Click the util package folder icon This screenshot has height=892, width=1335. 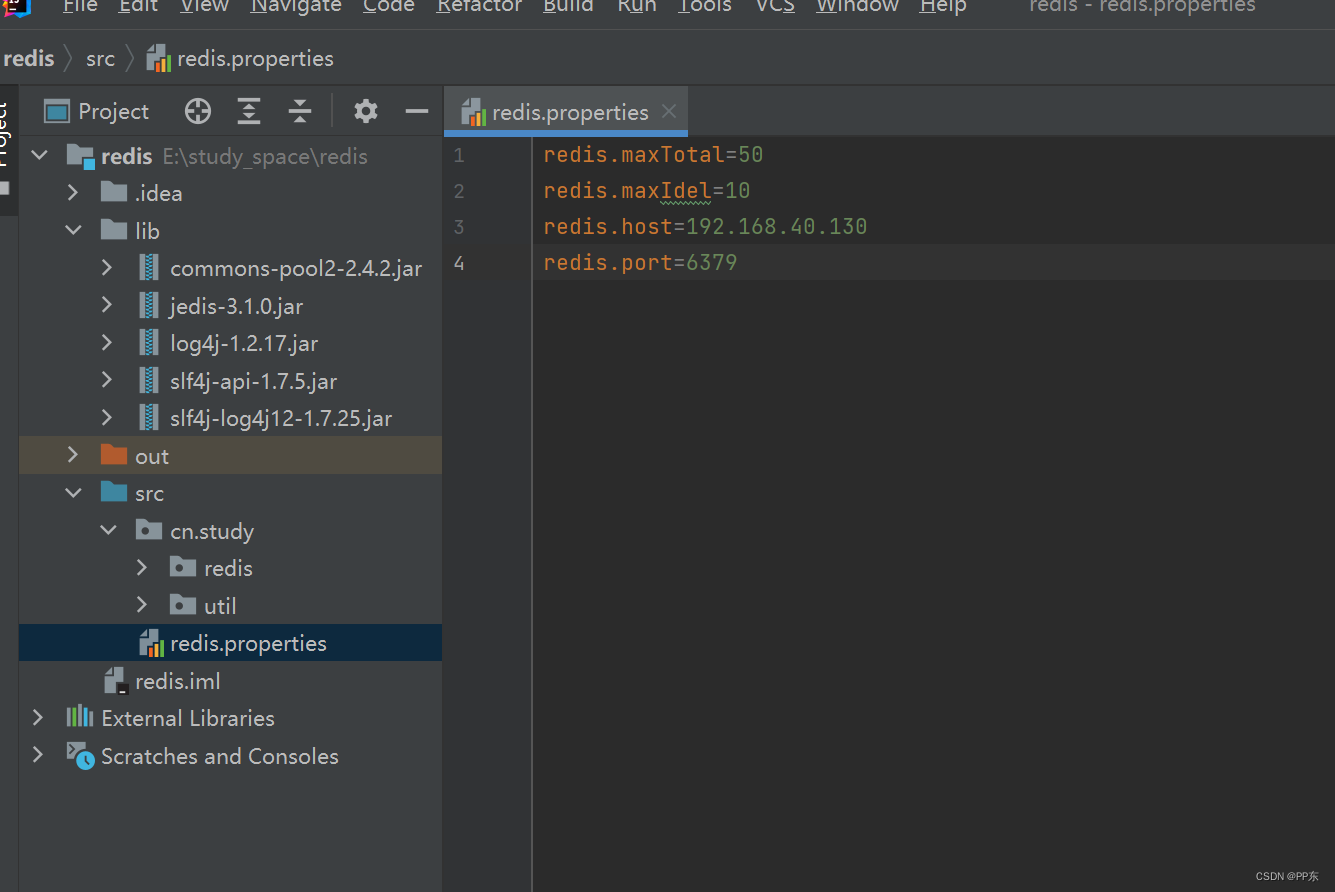coord(183,605)
